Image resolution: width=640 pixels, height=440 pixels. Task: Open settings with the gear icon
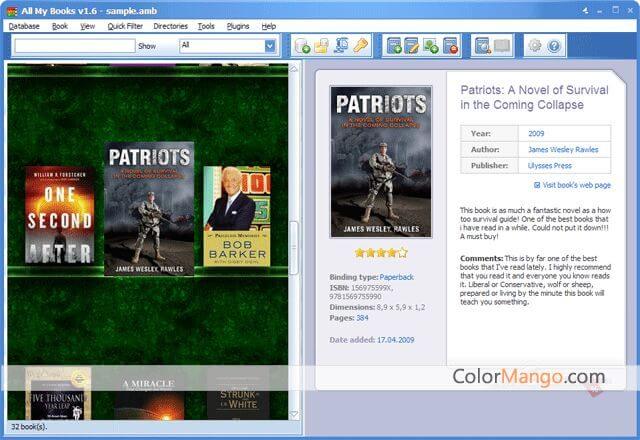pos(535,46)
